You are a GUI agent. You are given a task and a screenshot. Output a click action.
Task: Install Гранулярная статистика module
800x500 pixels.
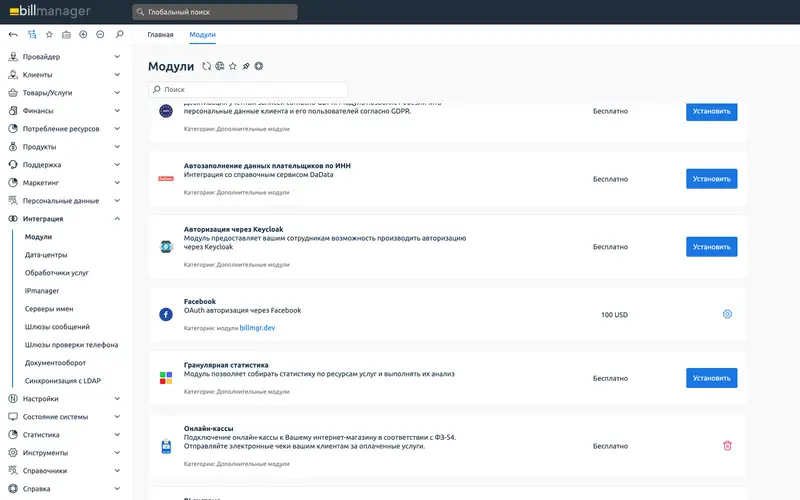coord(711,378)
